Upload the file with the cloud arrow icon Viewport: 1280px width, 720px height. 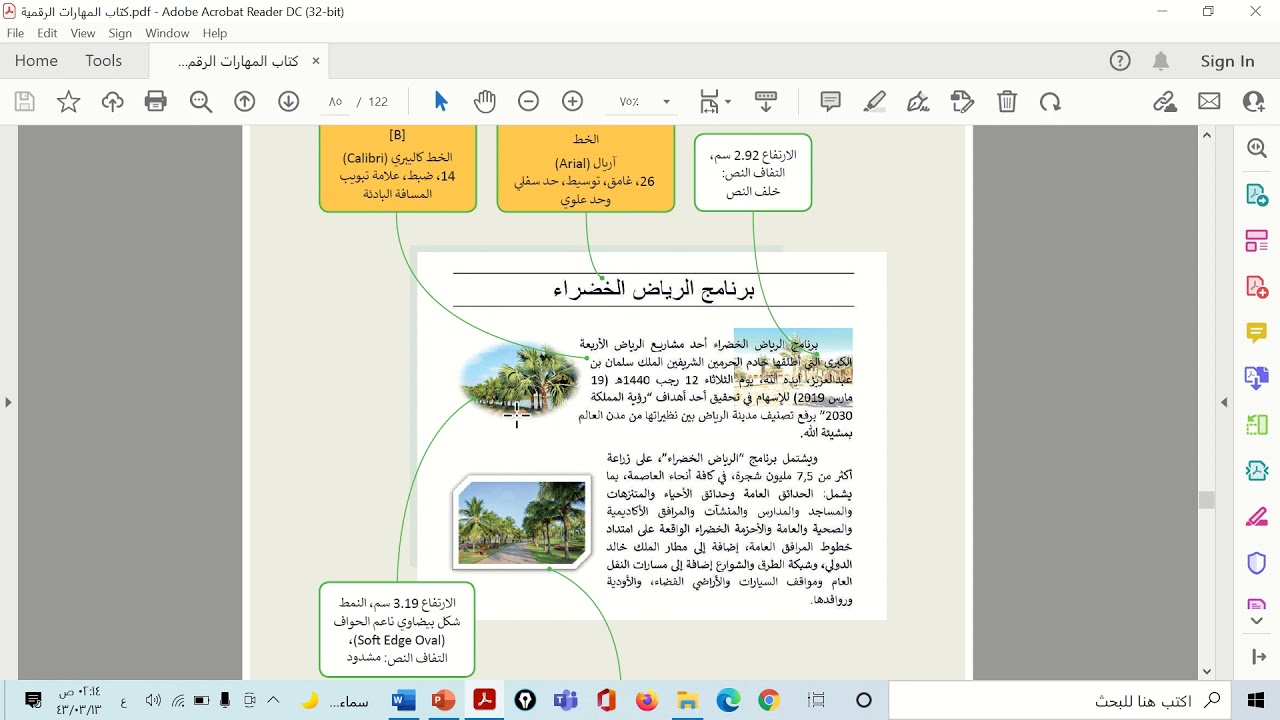coord(112,101)
